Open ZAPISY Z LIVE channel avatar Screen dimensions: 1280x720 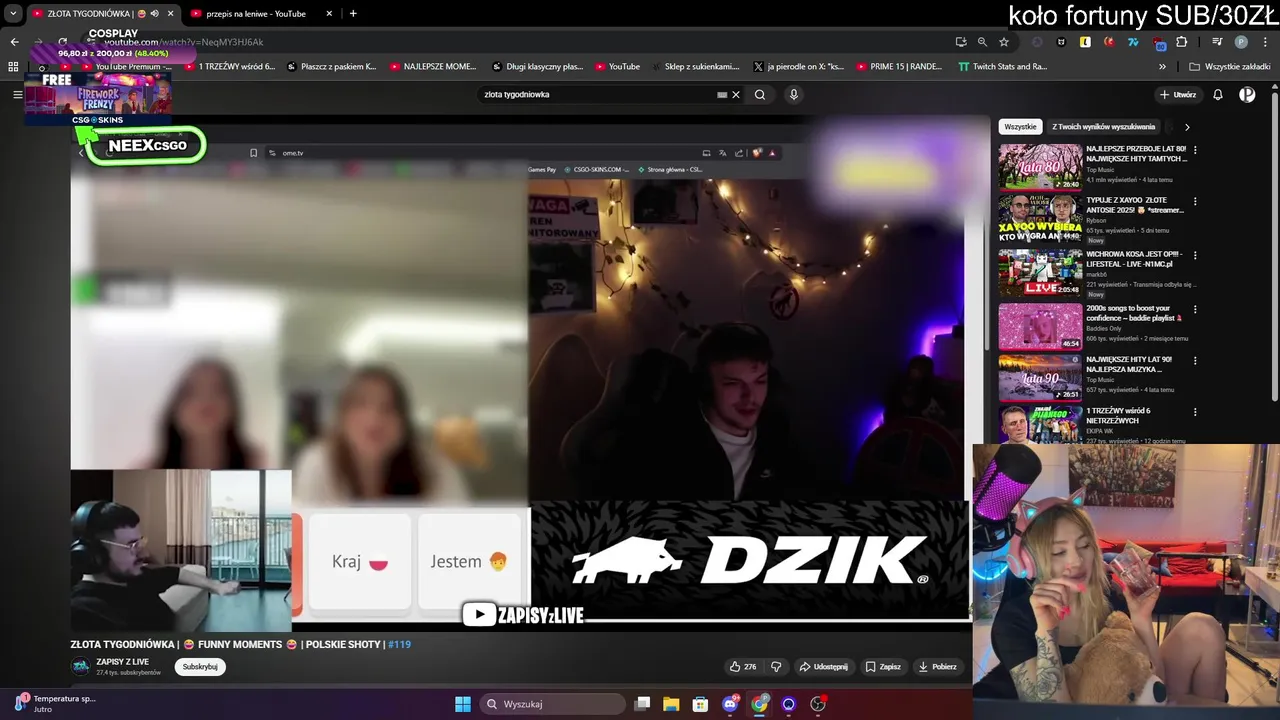(80, 666)
